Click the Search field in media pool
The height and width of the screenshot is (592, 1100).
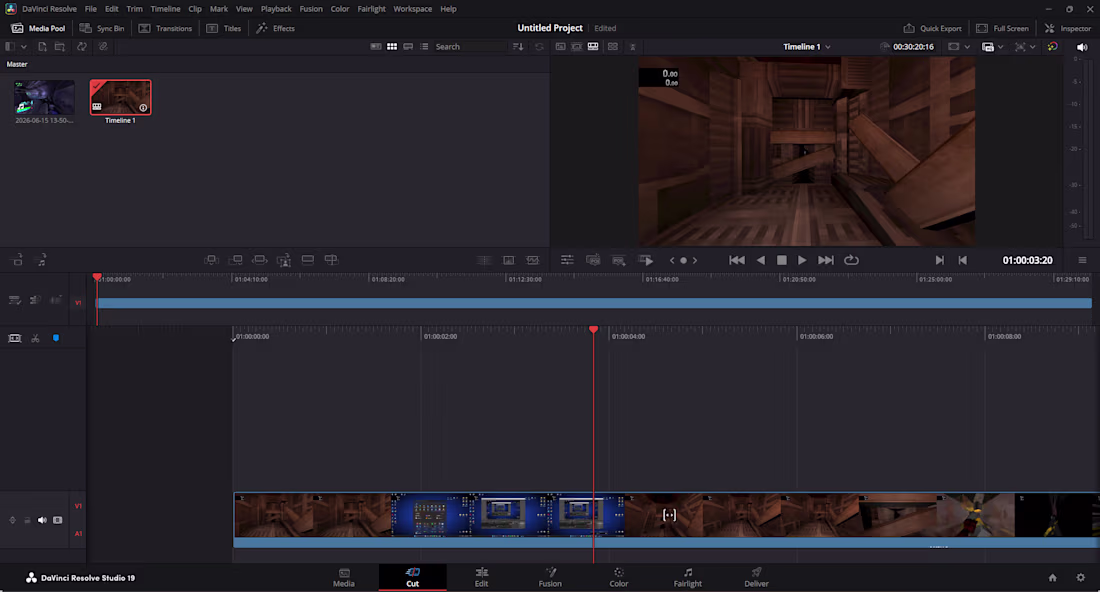point(469,46)
